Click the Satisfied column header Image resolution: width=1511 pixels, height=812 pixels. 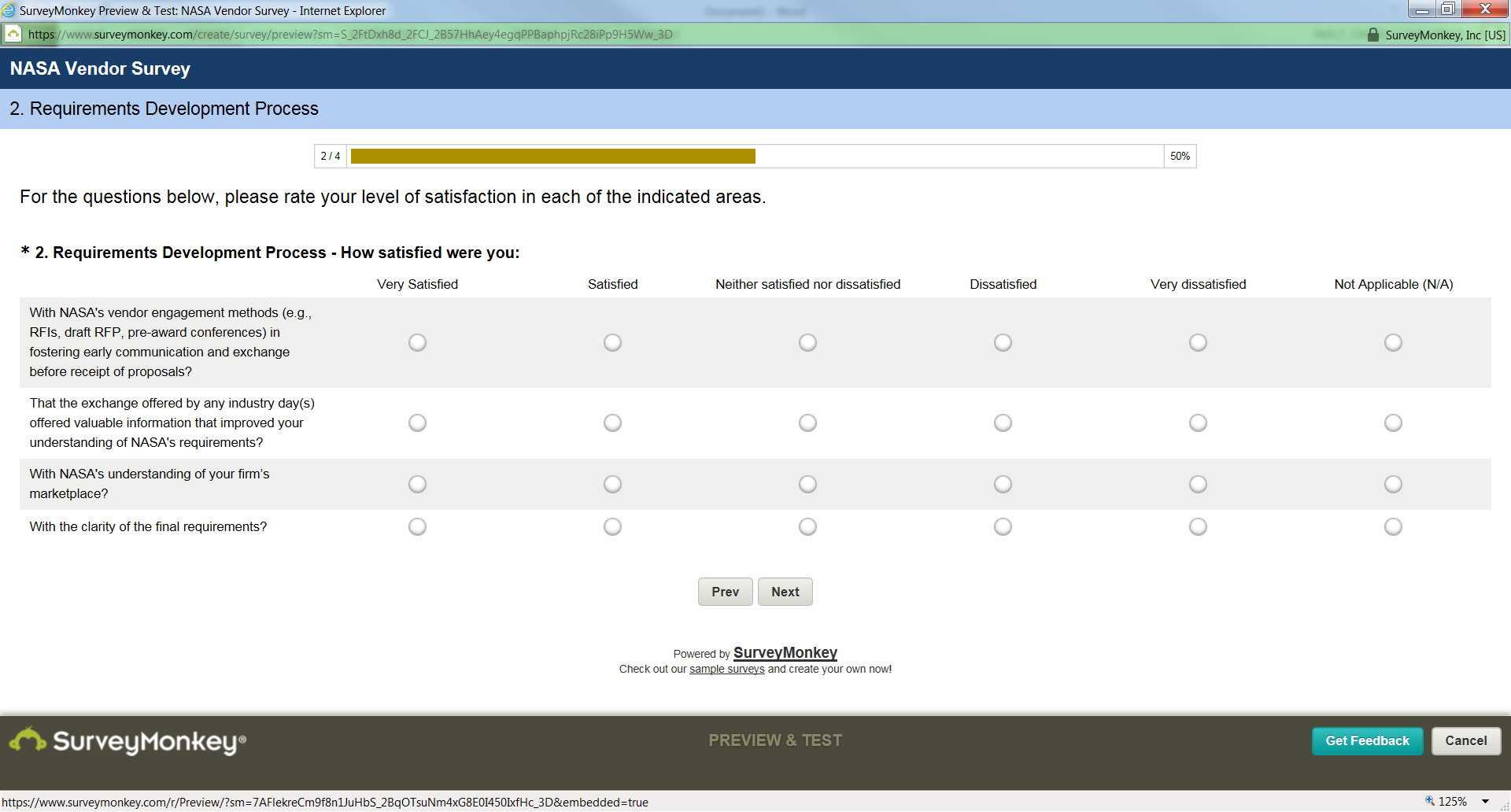pos(612,284)
